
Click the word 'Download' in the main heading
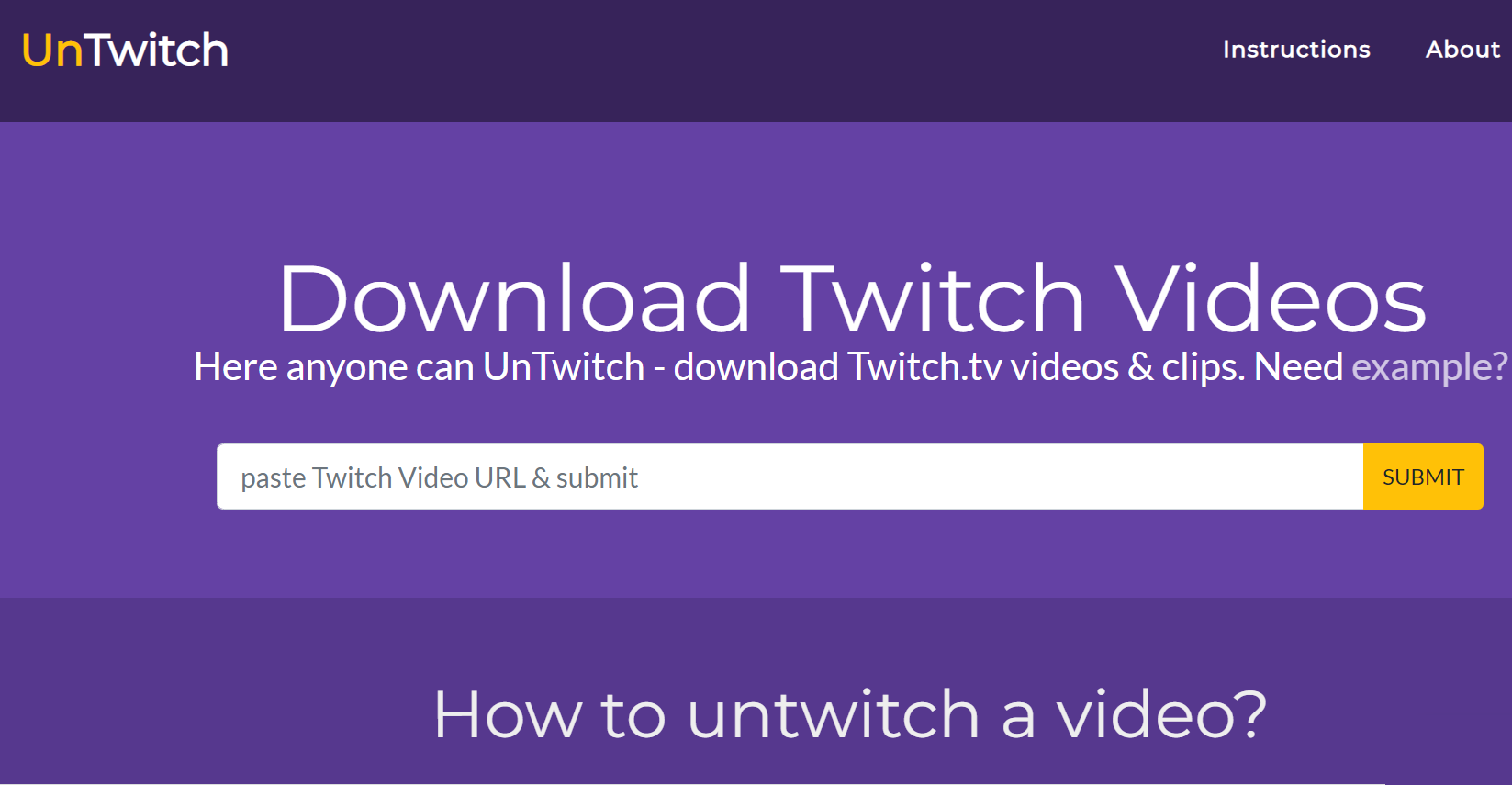pos(515,298)
